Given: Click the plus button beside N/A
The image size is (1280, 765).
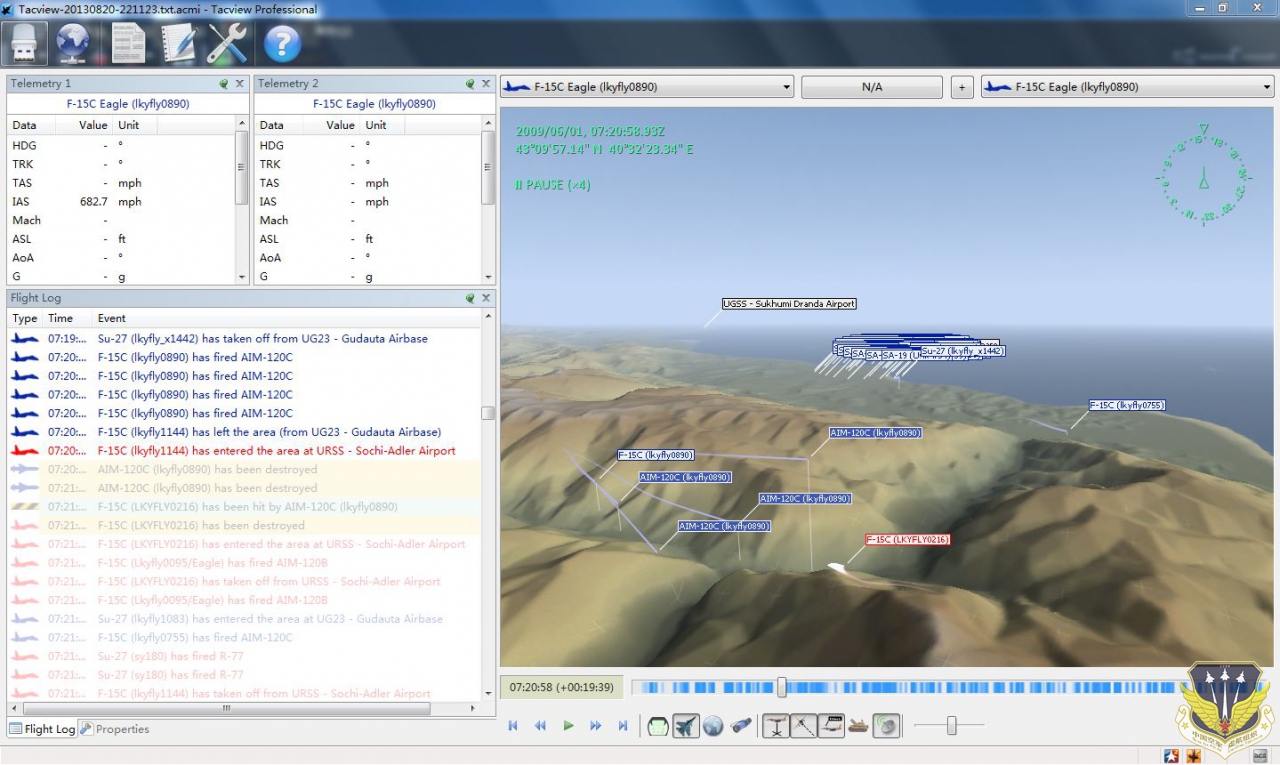Looking at the screenshot, I should point(962,87).
